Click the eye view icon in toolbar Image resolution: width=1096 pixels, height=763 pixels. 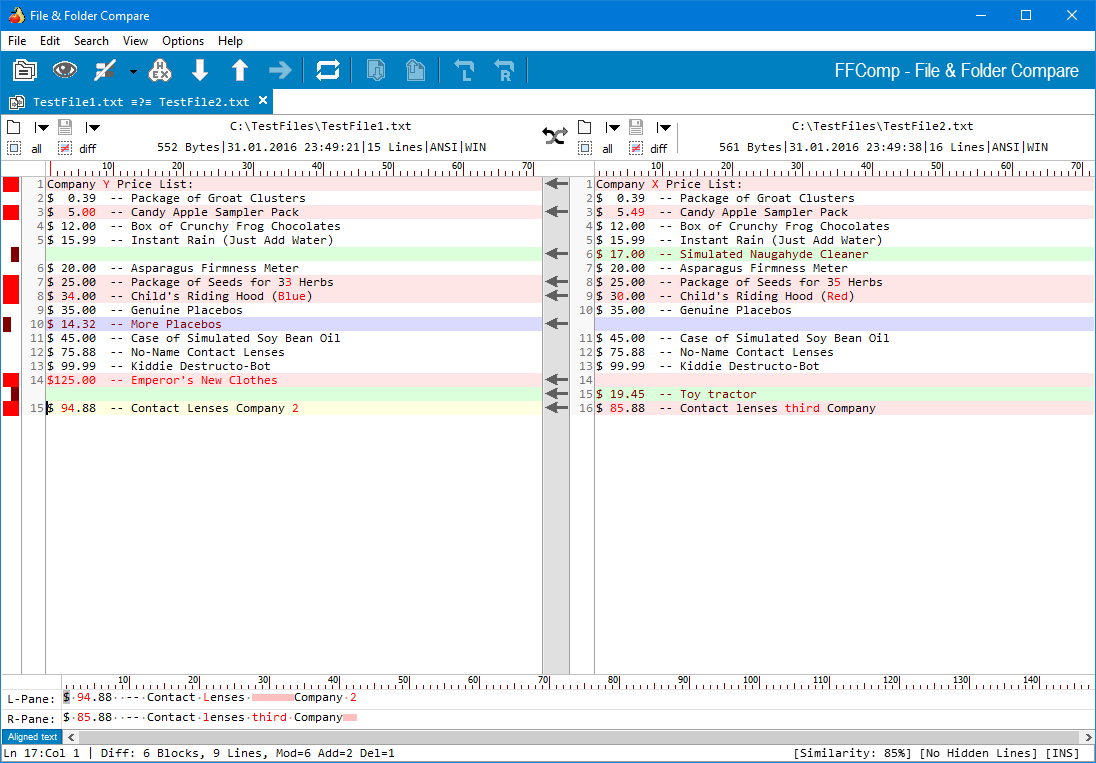[65, 70]
